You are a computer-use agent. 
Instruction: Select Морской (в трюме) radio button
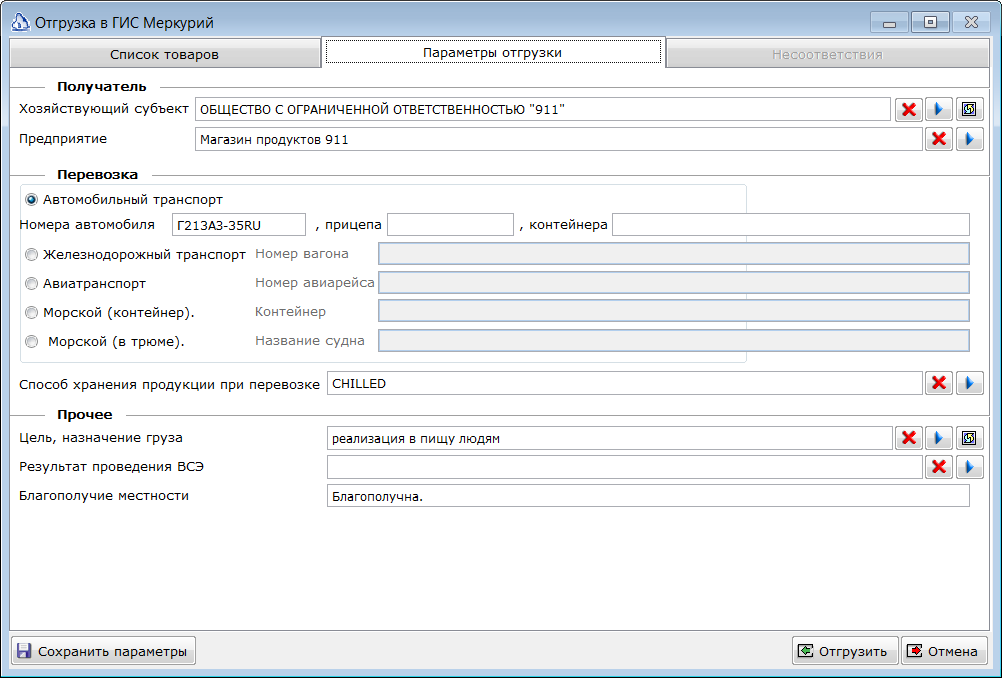(31, 341)
